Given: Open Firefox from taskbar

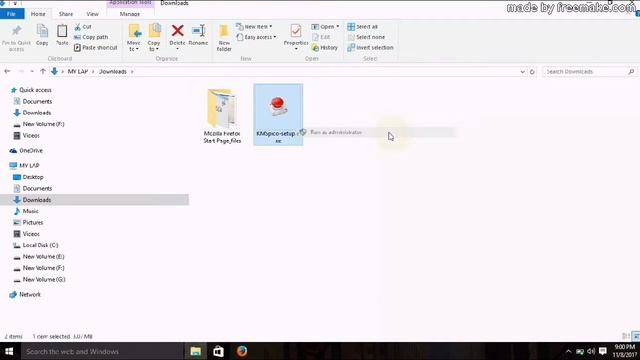Looking at the screenshot, I should [242, 351].
